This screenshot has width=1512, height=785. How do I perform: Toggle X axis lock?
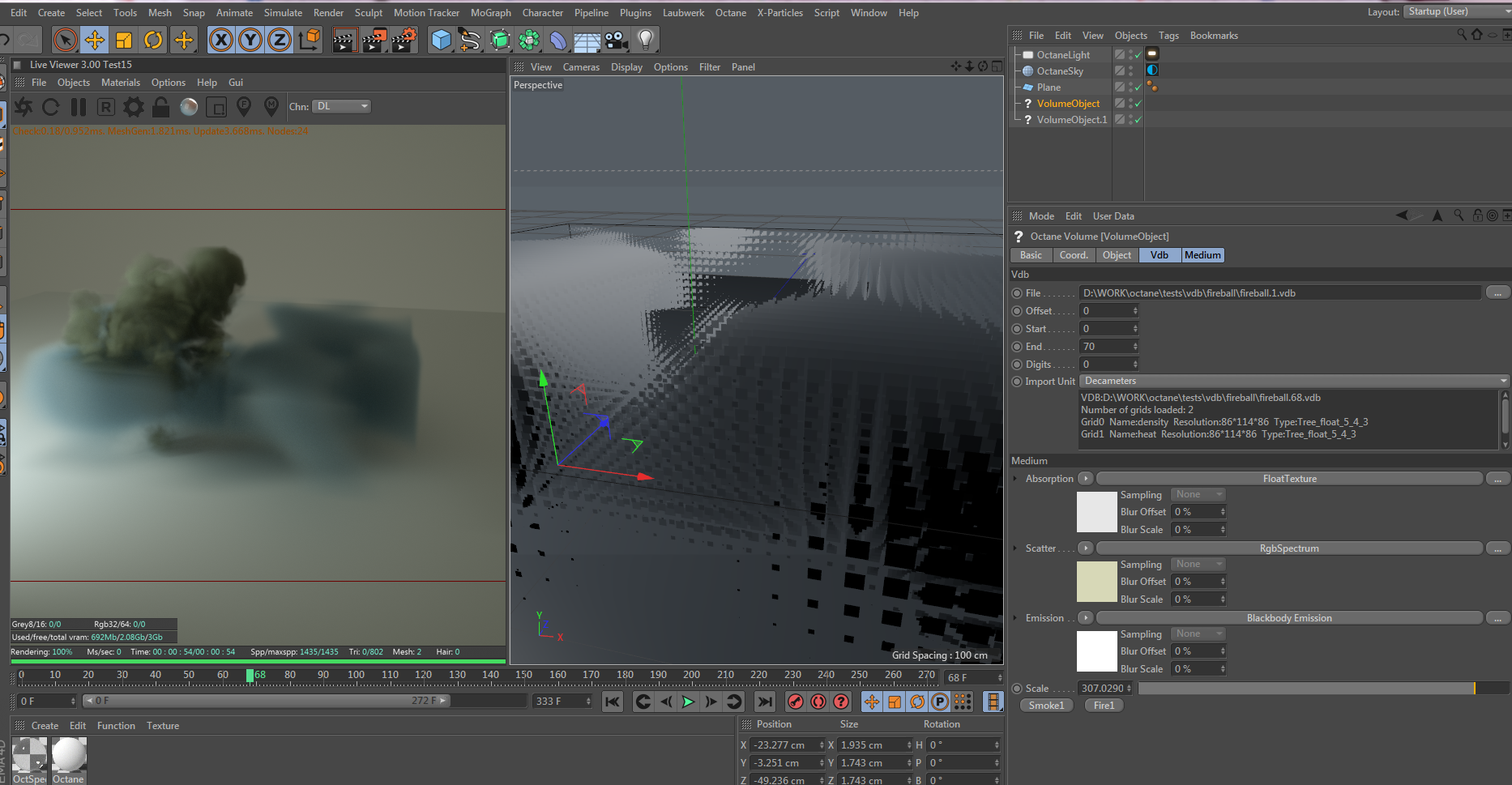pyautogui.click(x=221, y=40)
